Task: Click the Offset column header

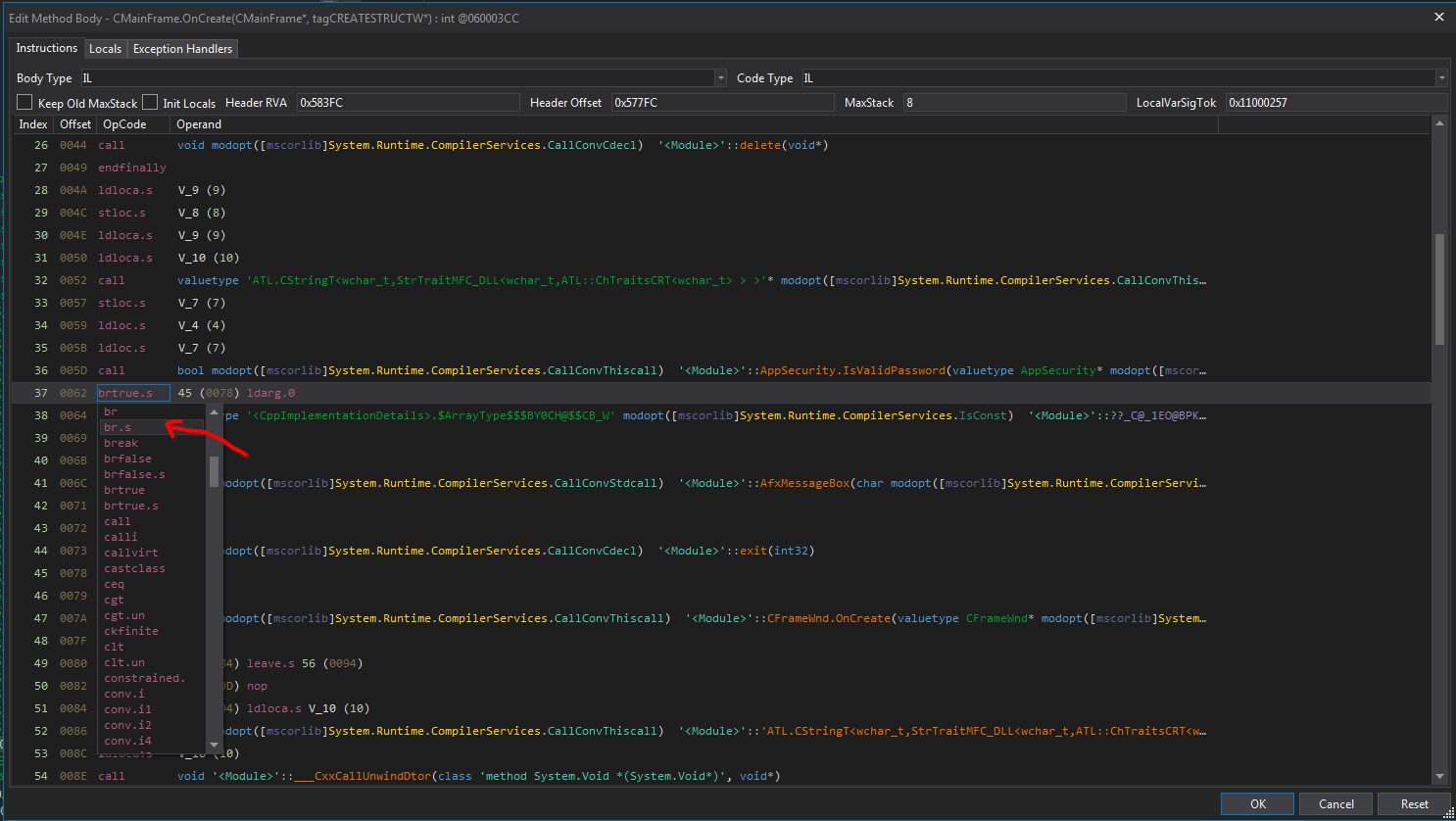Action: pos(75,124)
